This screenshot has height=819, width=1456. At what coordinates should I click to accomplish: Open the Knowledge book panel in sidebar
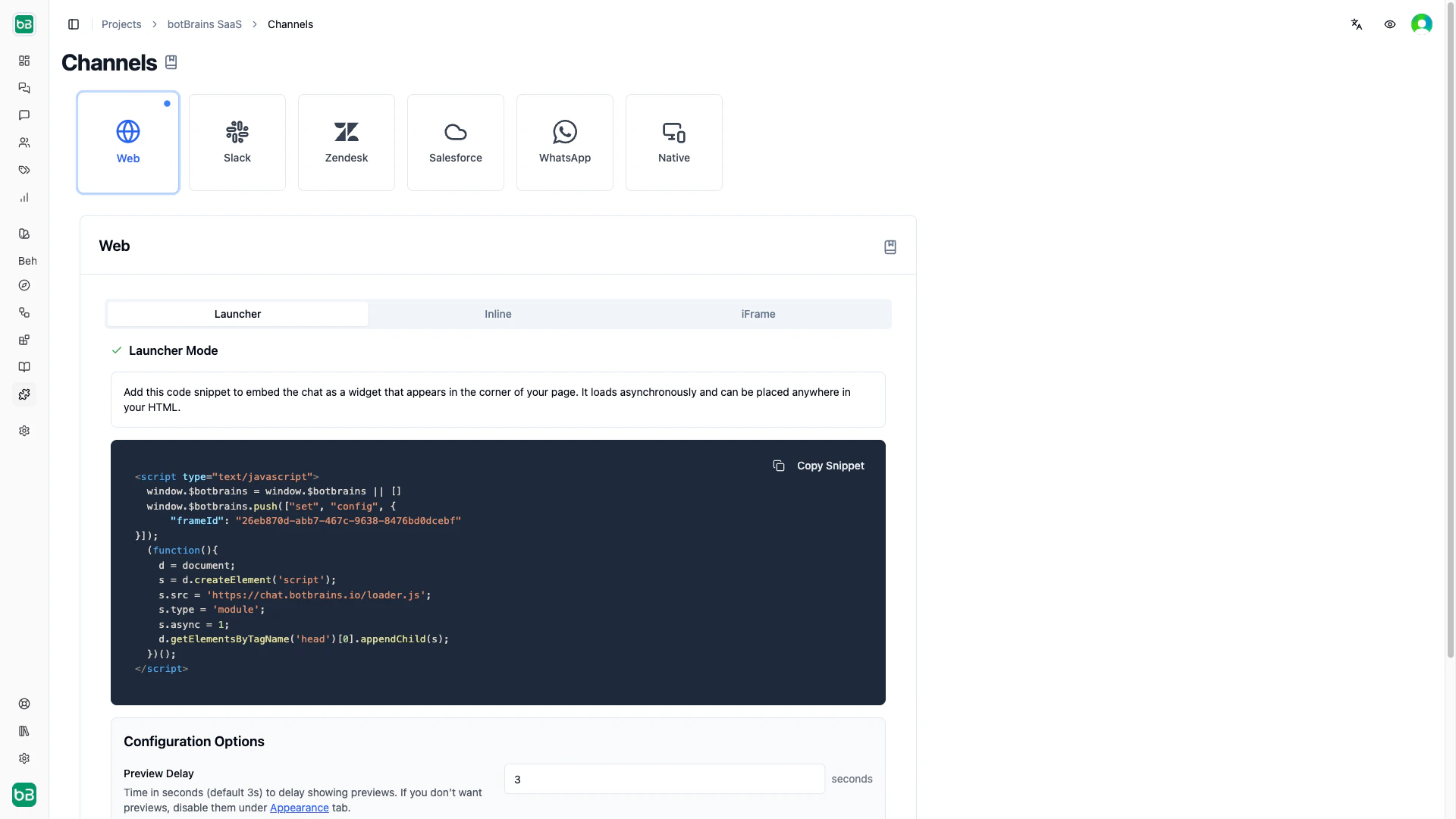[x=24, y=367]
